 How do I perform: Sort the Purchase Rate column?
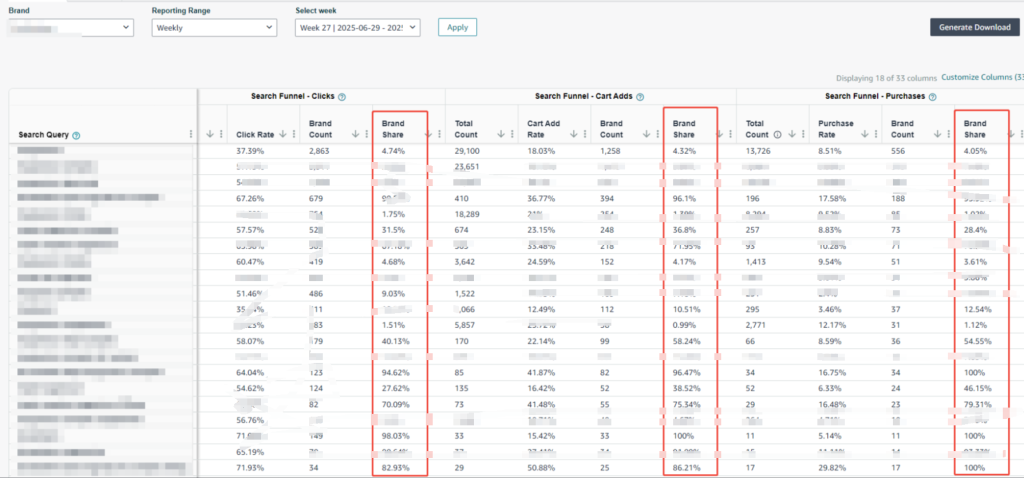coord(866,134)
